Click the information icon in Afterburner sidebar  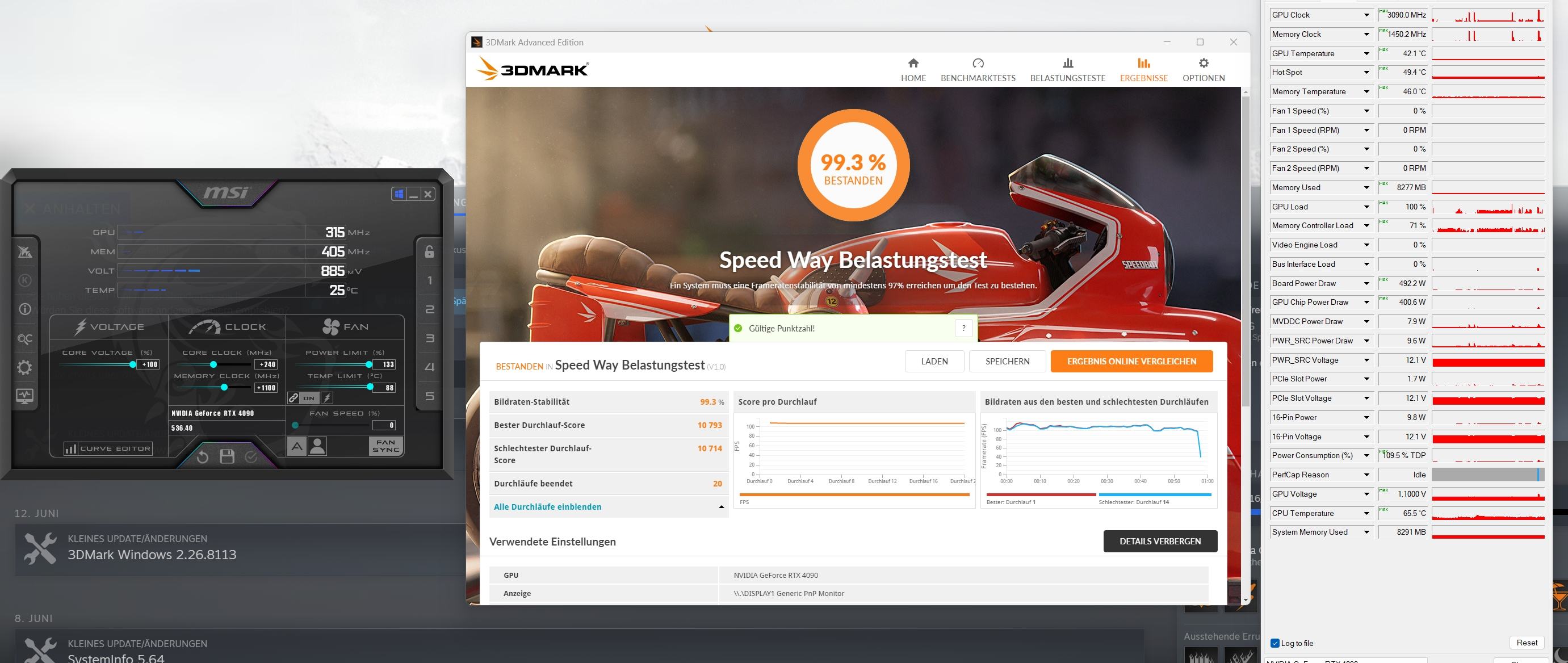[25, 309]
